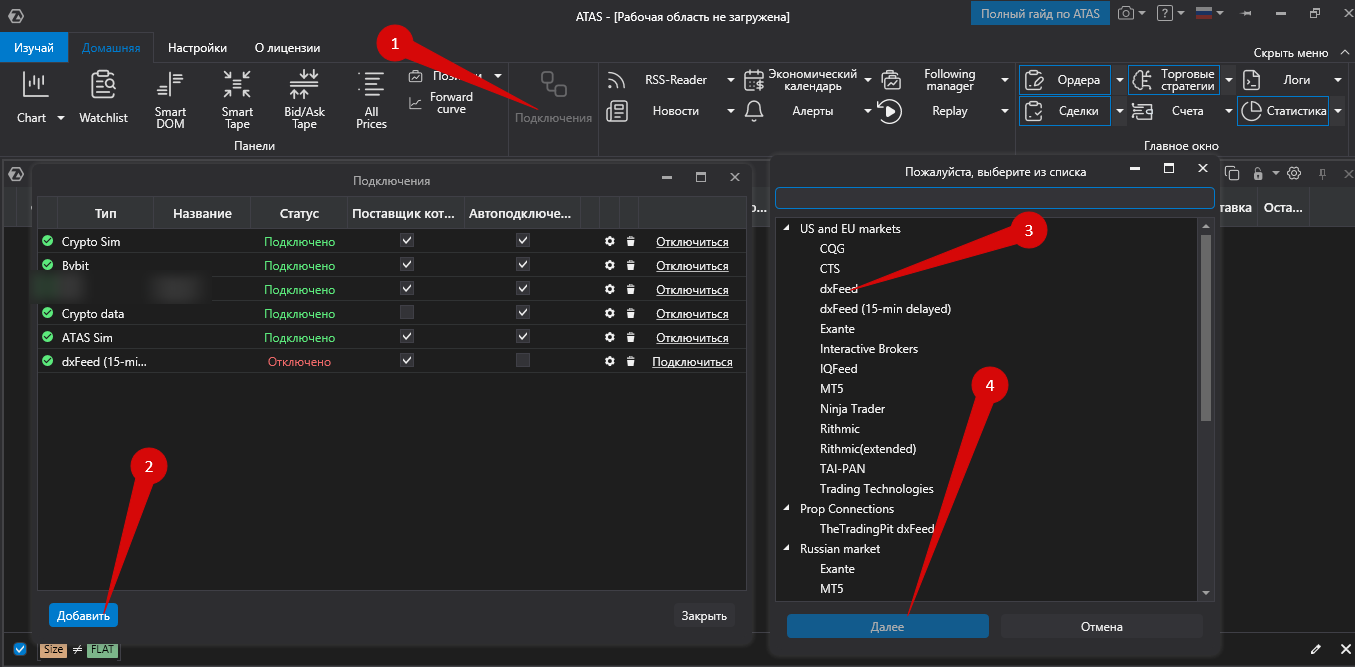The height and width of the screenshot is (667, 1355).
Task: Toggle quote provider checkbox for ATAS Sim
Action: [x=406, y=337]
